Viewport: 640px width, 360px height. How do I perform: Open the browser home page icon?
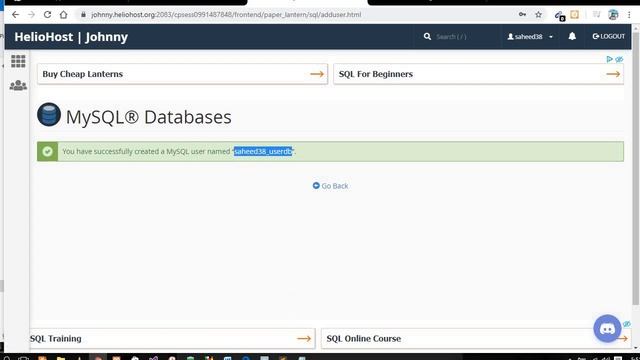[x=63, y=15]
